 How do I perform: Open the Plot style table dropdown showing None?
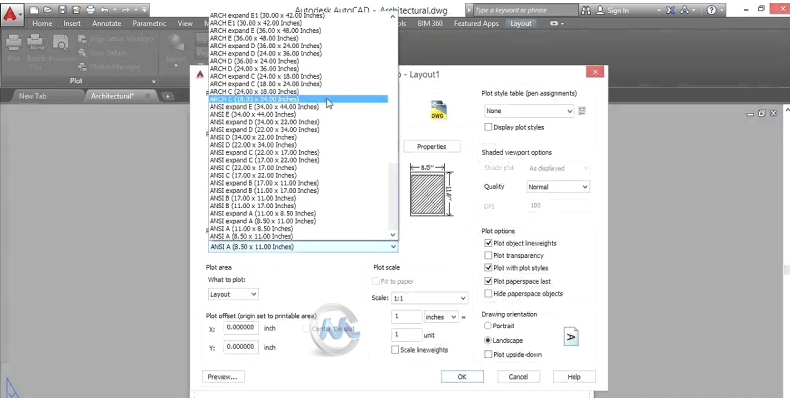pos(529,111)
